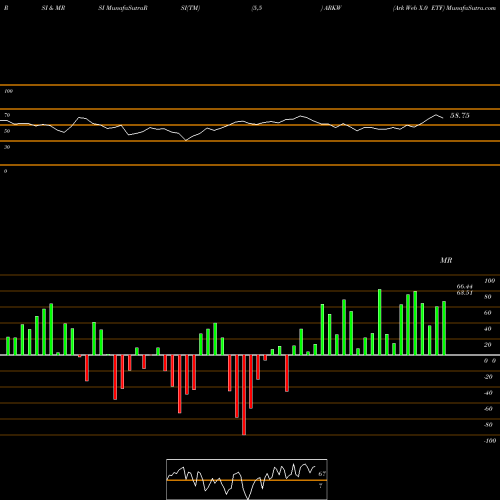Click the (Ark Web X.0 ETF) MunafaSutra.com header text
Screen dimensions: 500x500
[x=444, y=8]
